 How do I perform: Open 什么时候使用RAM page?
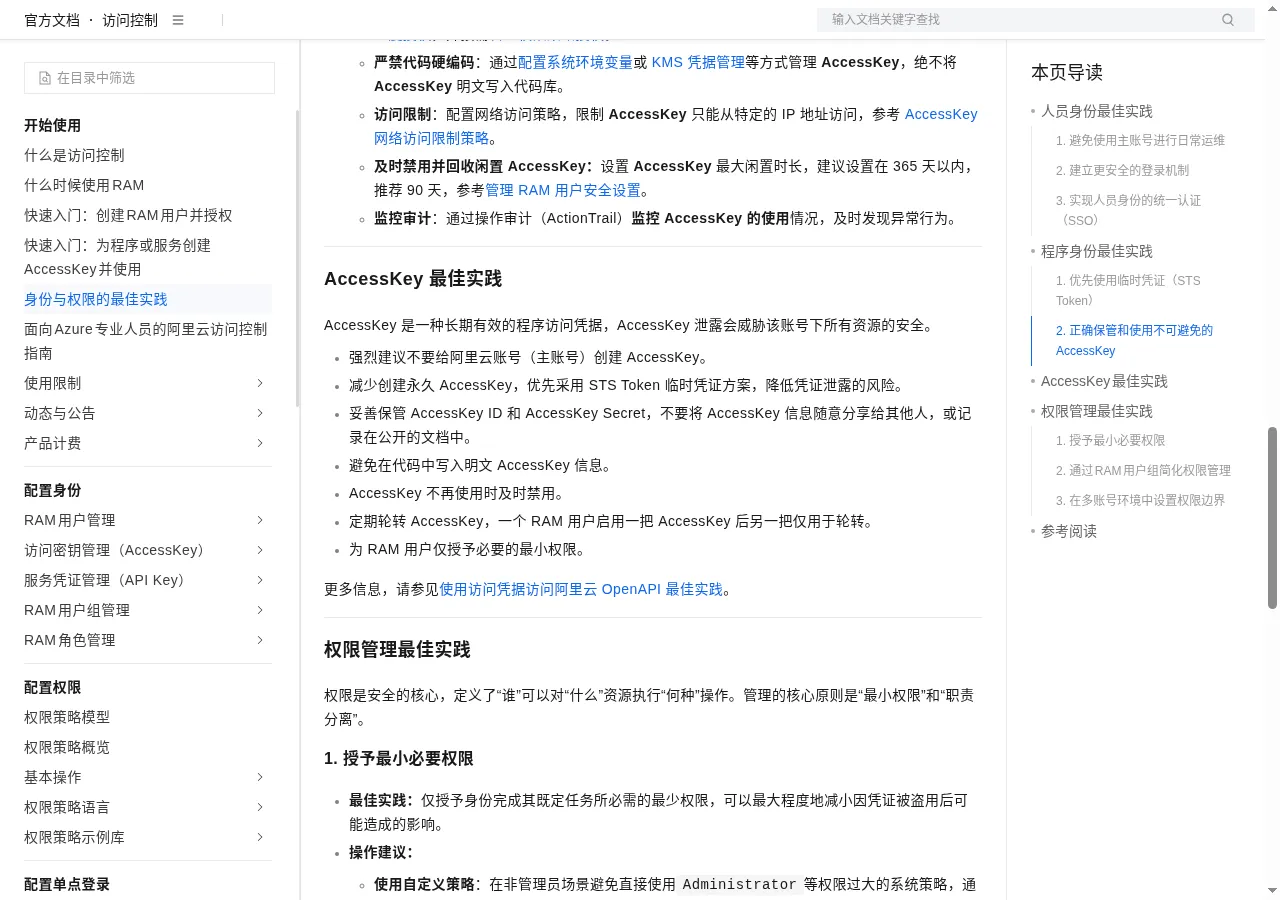pos(84,185)
